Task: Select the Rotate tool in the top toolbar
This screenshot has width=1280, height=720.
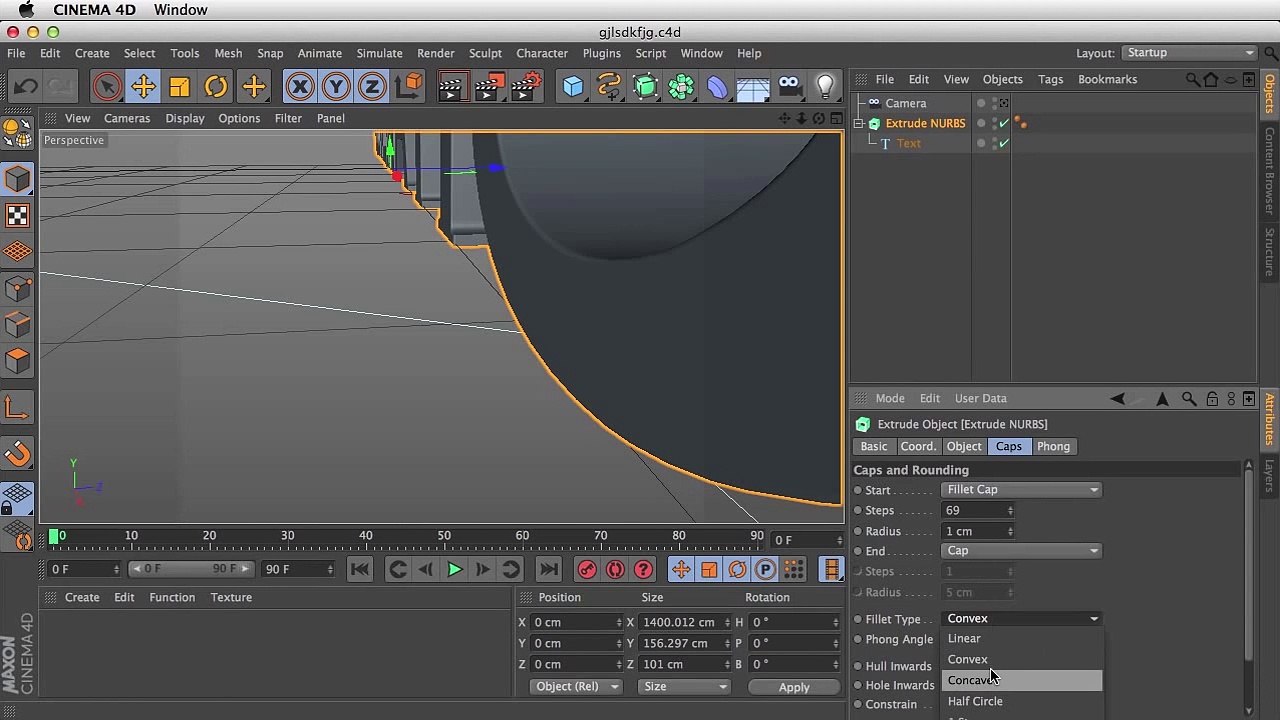Action: 216,87
